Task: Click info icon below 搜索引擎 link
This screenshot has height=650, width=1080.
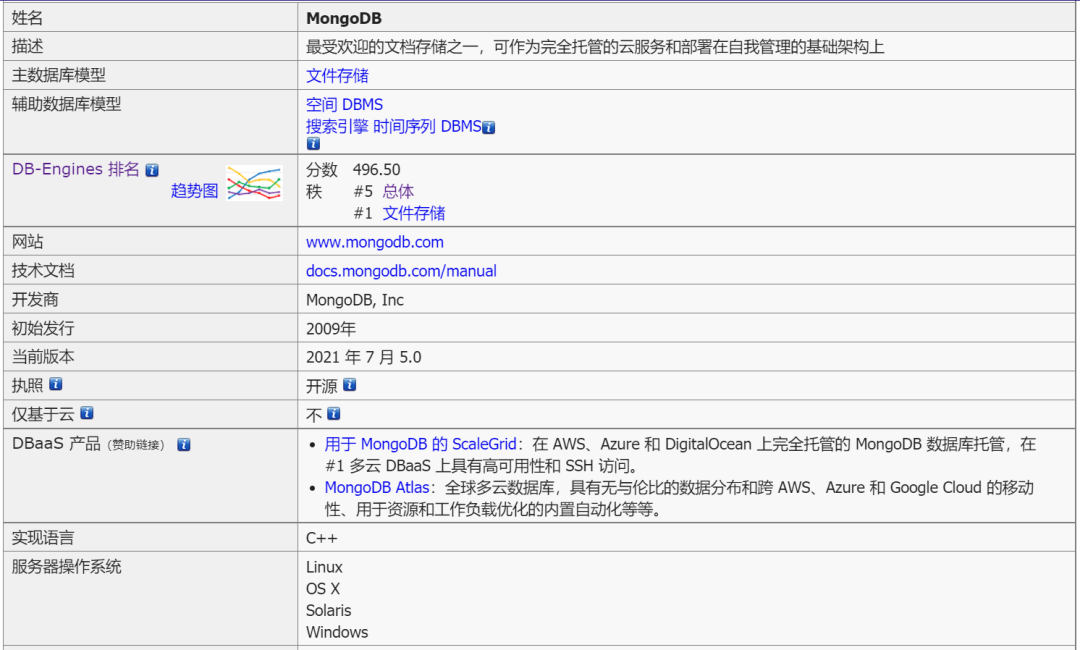Action: [313, 144]
